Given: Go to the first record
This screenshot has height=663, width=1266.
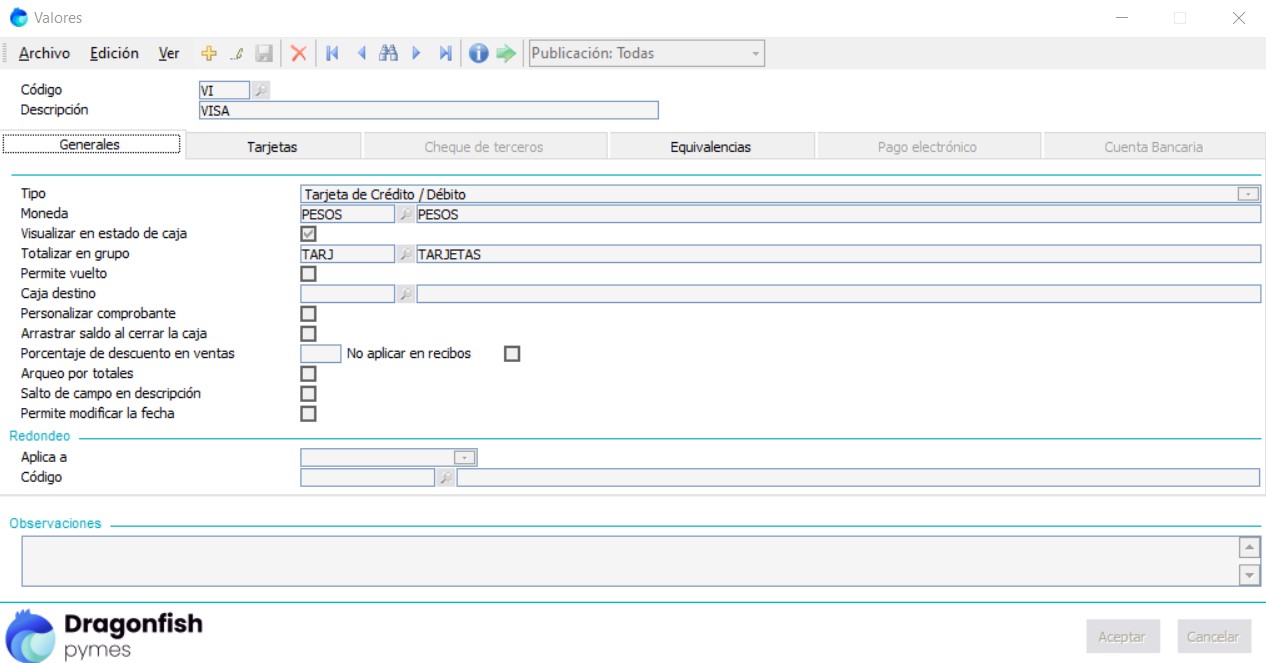Looking at the screenshot, I should (x=332, y=54).
